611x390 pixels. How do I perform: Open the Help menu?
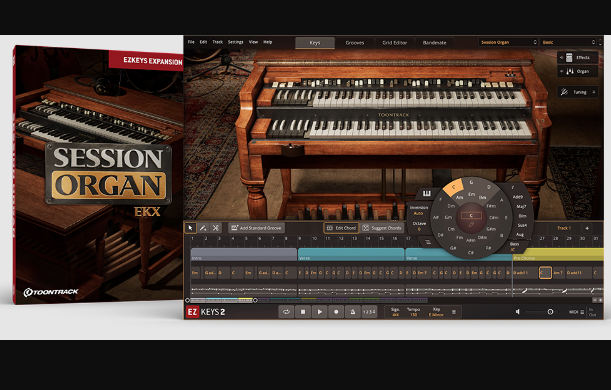[268, 42]
